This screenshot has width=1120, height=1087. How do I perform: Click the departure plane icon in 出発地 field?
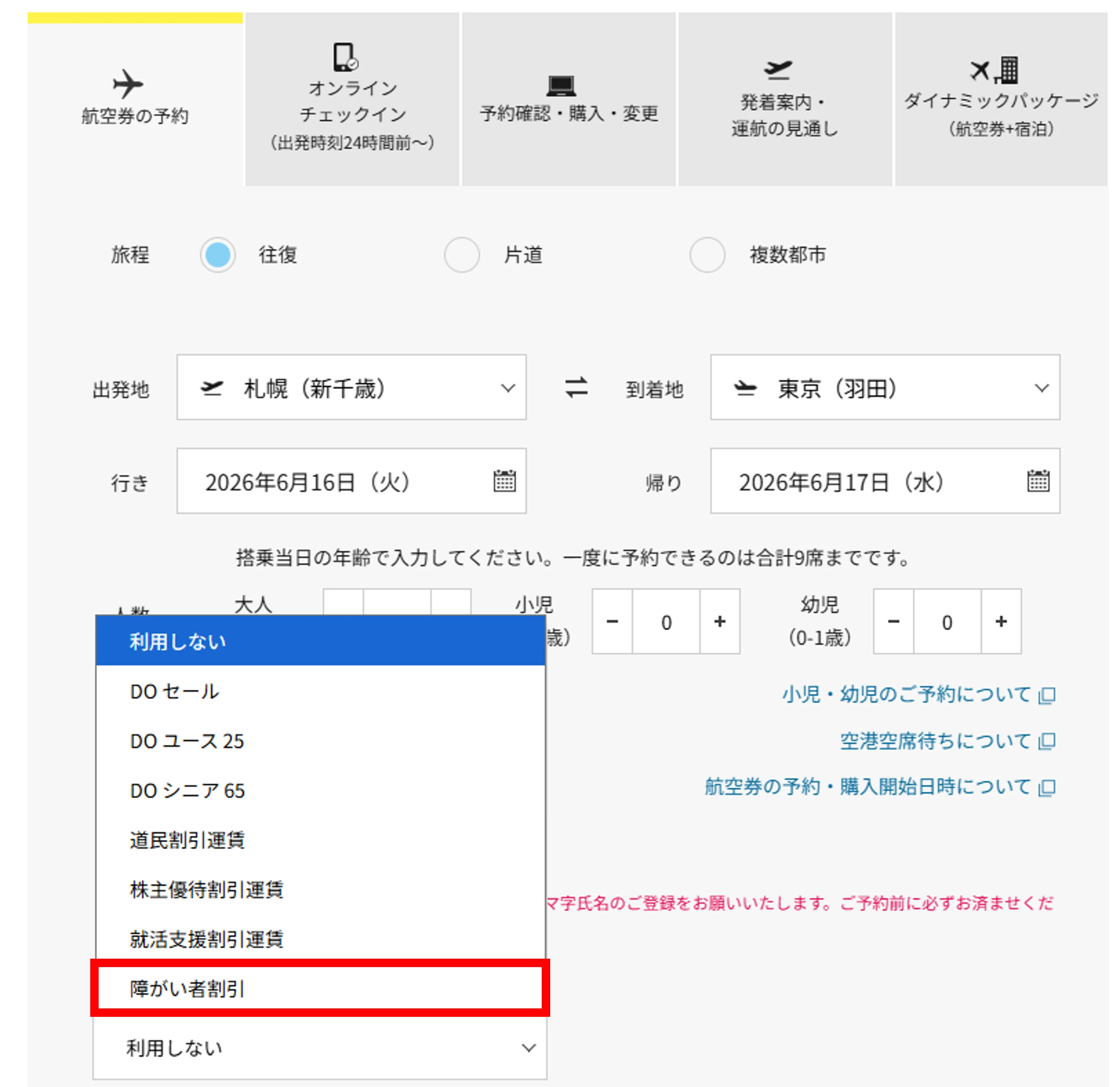point(211,389)
